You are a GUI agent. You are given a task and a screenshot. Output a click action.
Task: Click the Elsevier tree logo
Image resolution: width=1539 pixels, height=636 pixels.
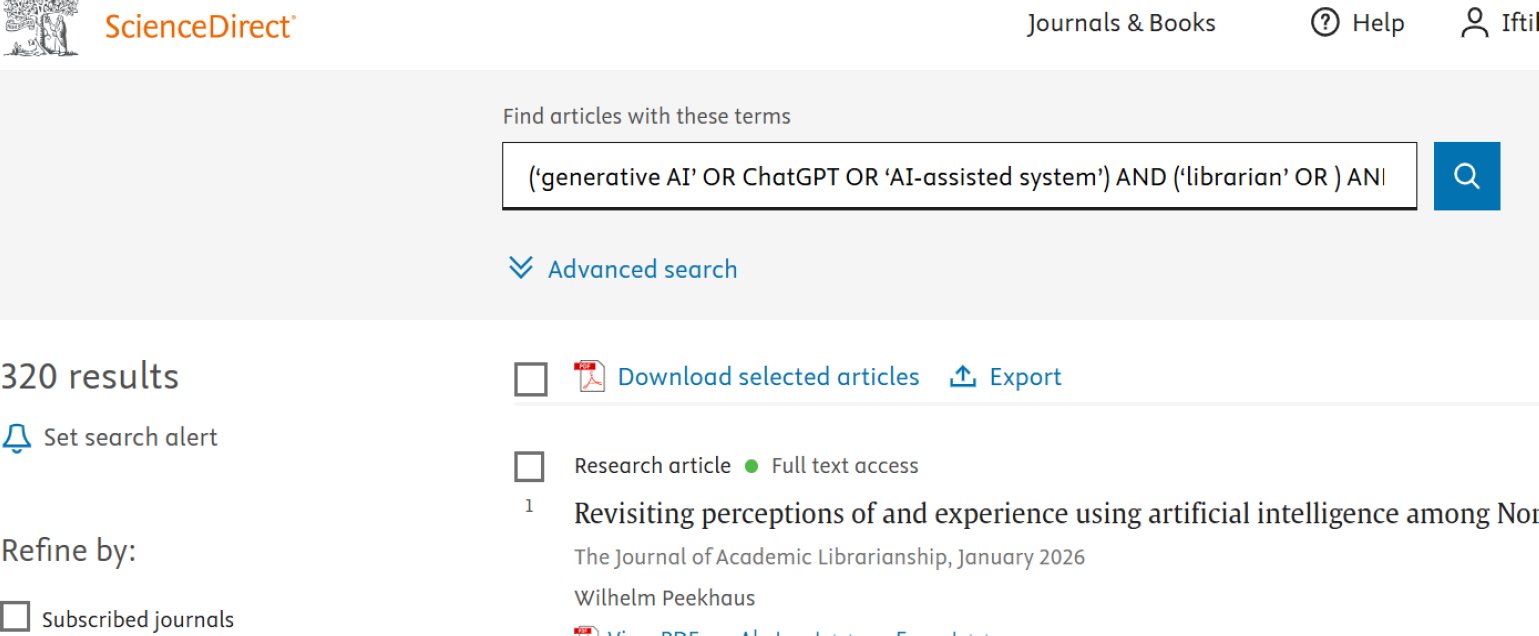click(x=41, y=27)
